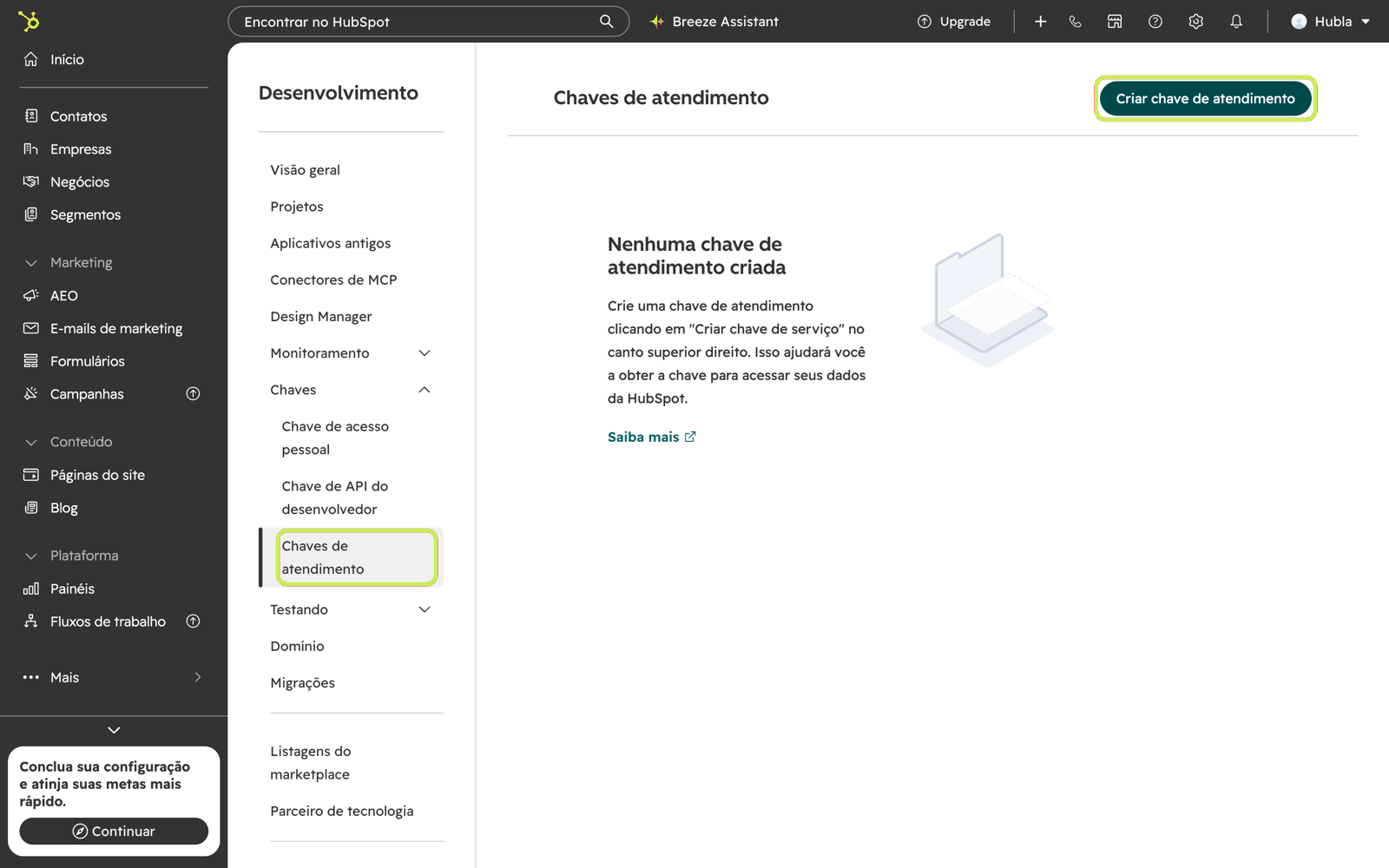This screenshot has height=868, width=1389.
Task: Click the HubSpot sprocket logo
Action: click(x=29, y=21)
